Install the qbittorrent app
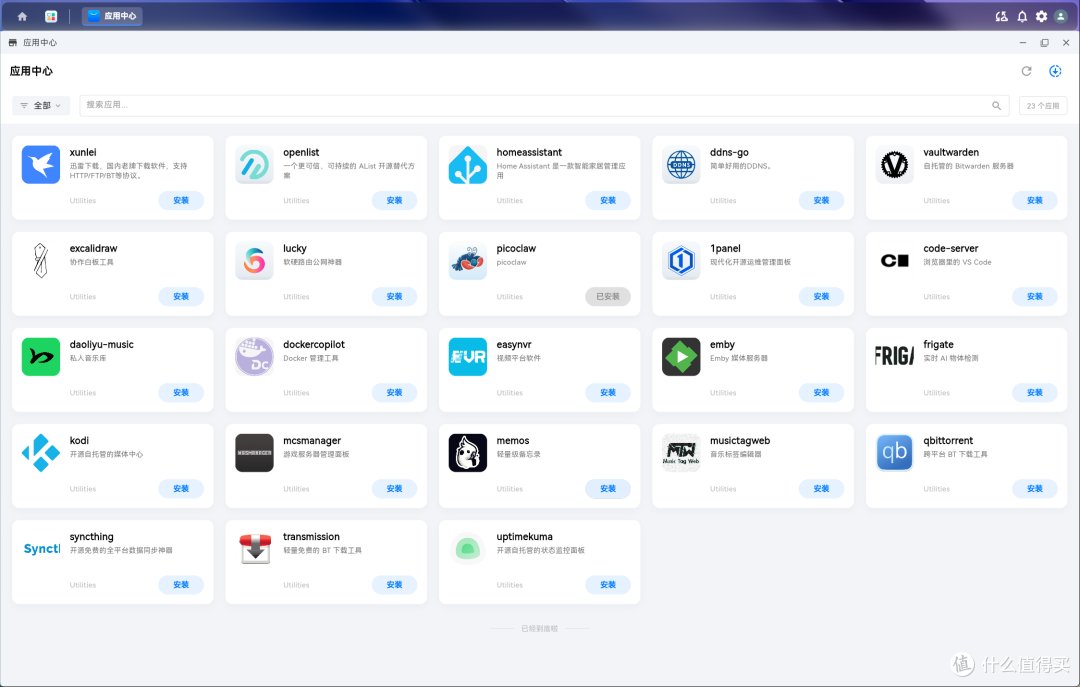This screenshot has height=687, width=1080. pyautogui.click(x=1035, y=489)
